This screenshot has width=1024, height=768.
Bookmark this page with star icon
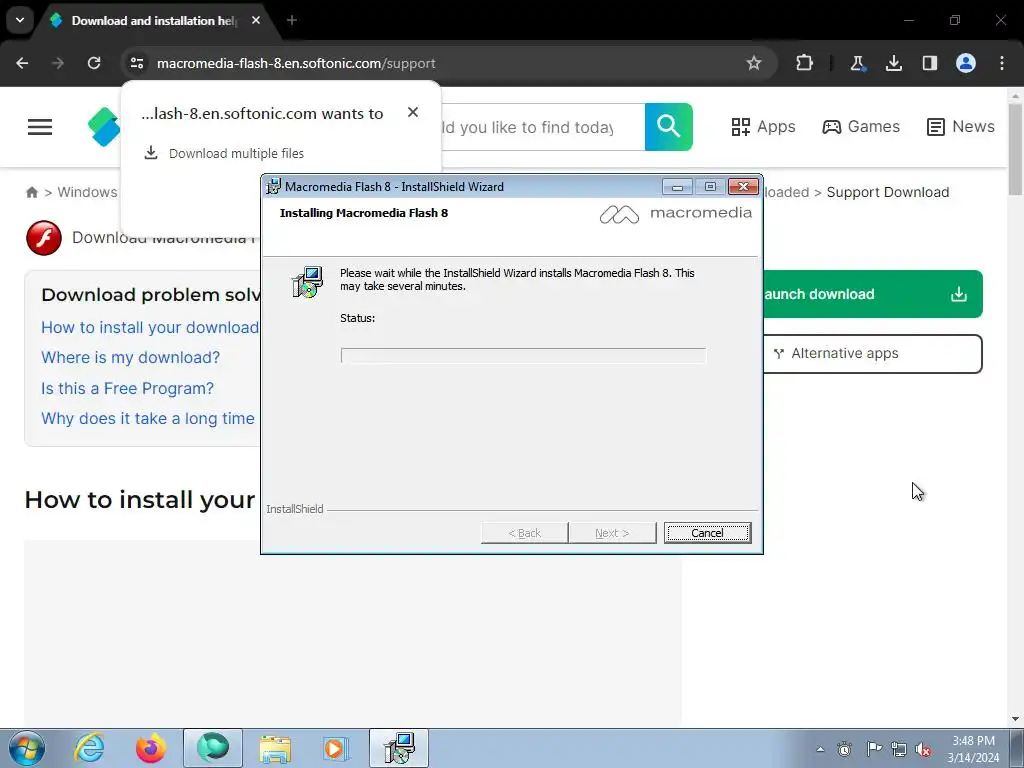pos(754,63)
